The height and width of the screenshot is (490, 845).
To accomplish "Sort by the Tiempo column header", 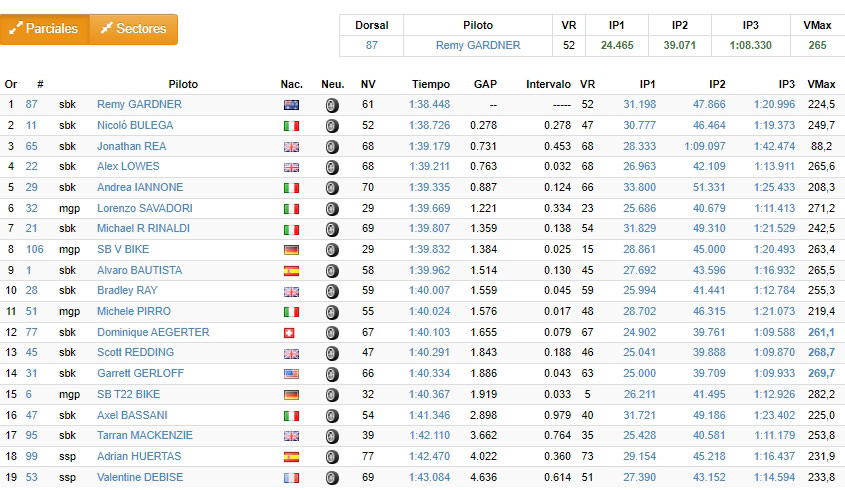I will [x=430, y=85].
